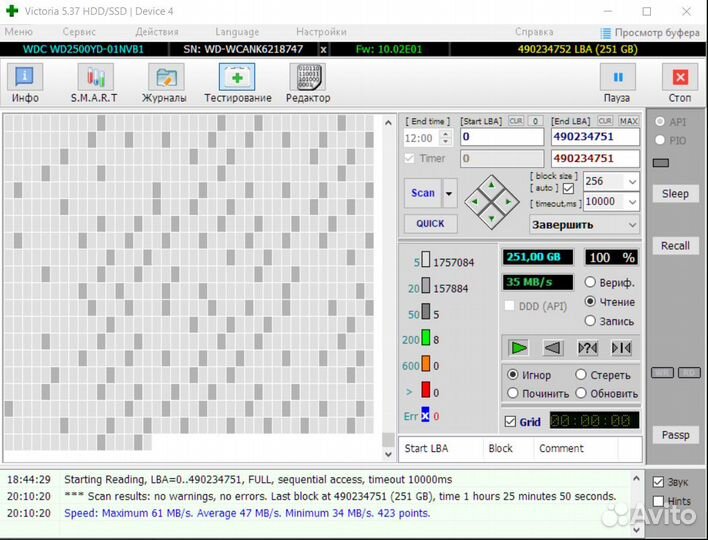Click the Start LBA input field
Image resolution: width=708 pixels, height=540 pixels.
point(500,137)
